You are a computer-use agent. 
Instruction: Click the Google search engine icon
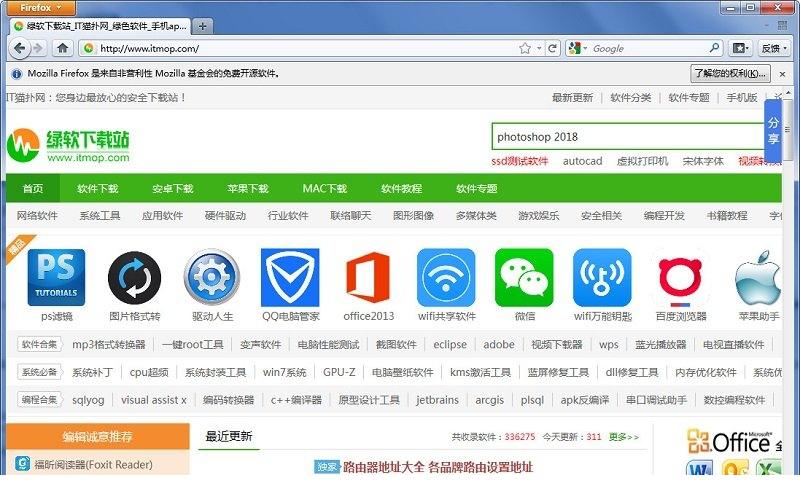click(574, 48)
